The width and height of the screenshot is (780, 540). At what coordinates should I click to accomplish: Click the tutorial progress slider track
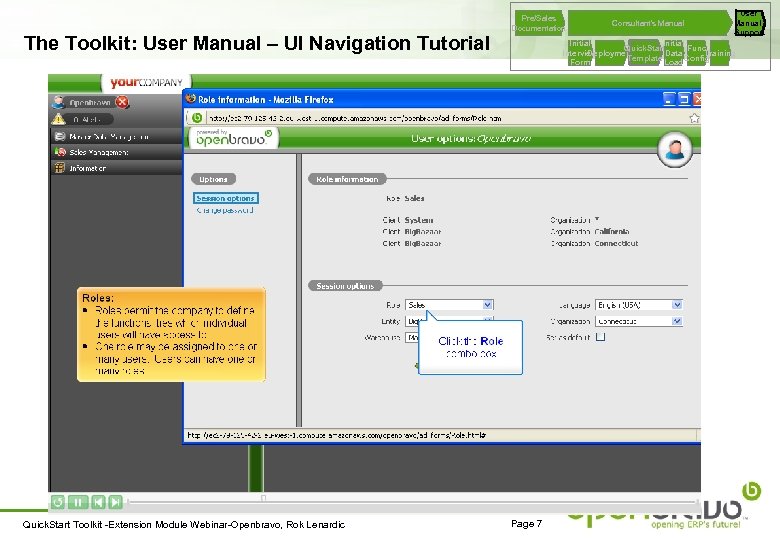[x=413, y=500]
